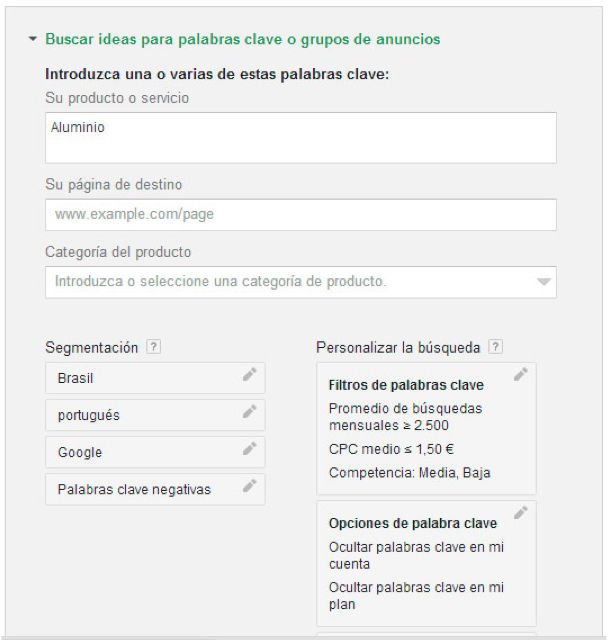Click pencil icon in Opciones de palabra clave
609x640 pixels.
[x=520, y=513]
